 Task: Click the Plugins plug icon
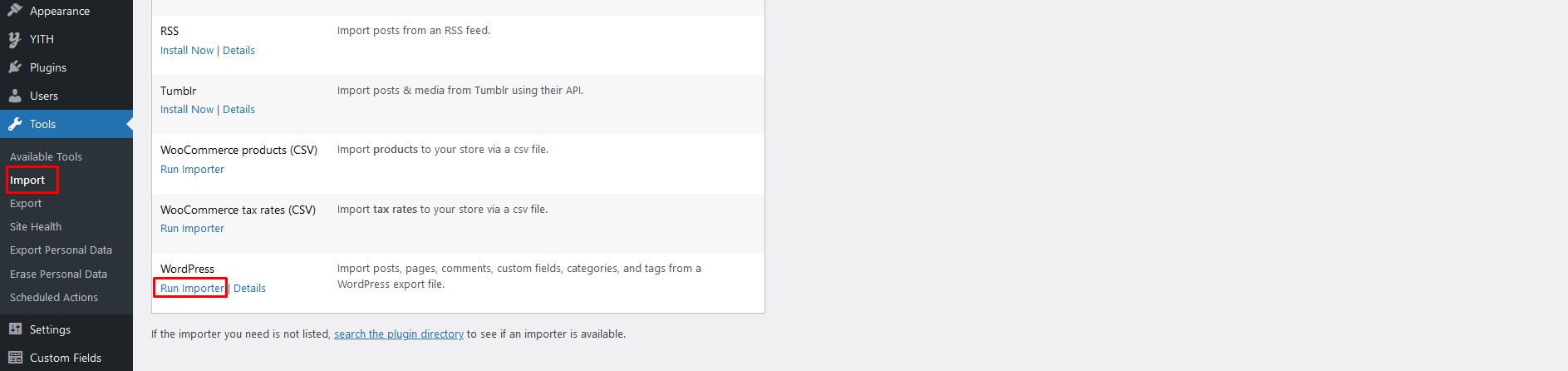(15, 67)
